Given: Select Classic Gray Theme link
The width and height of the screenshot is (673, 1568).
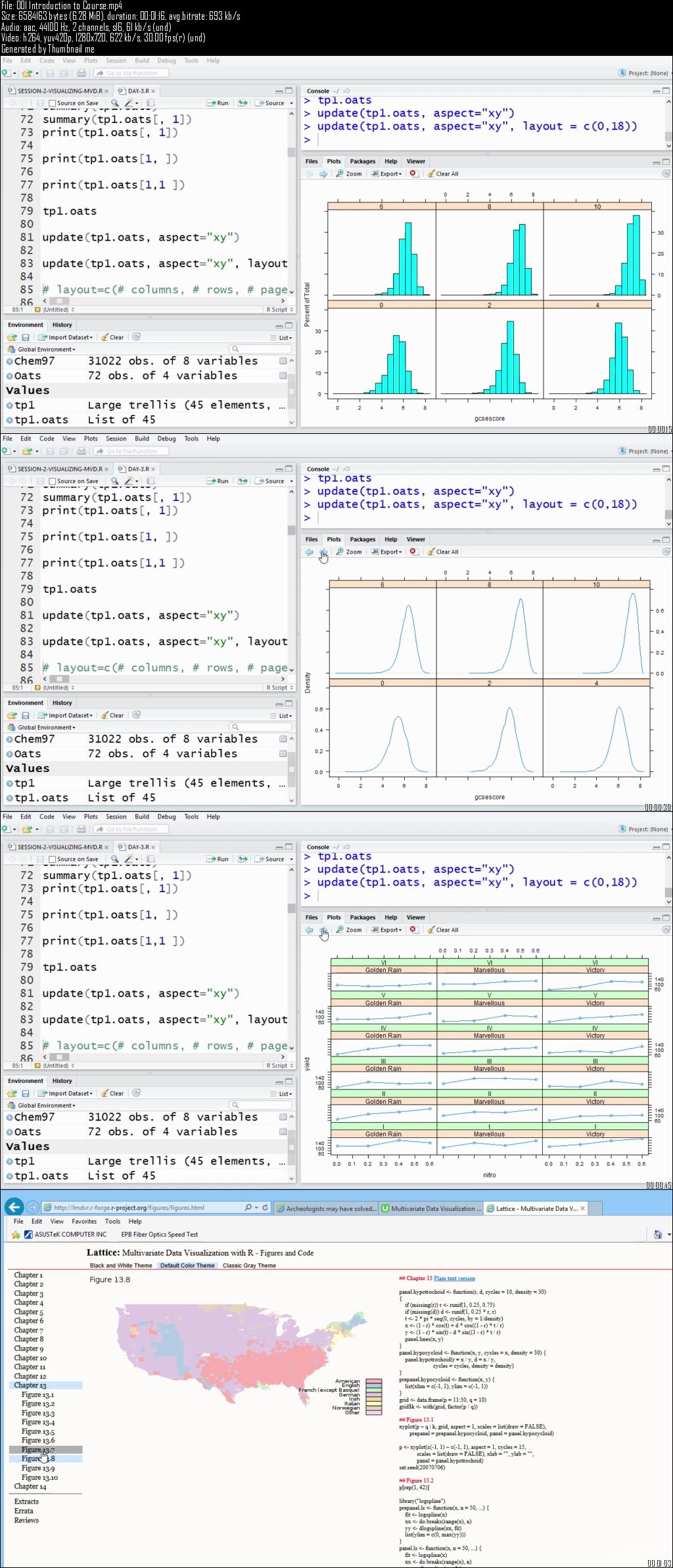Looking at the screenshot, I should coord(249,1265).
